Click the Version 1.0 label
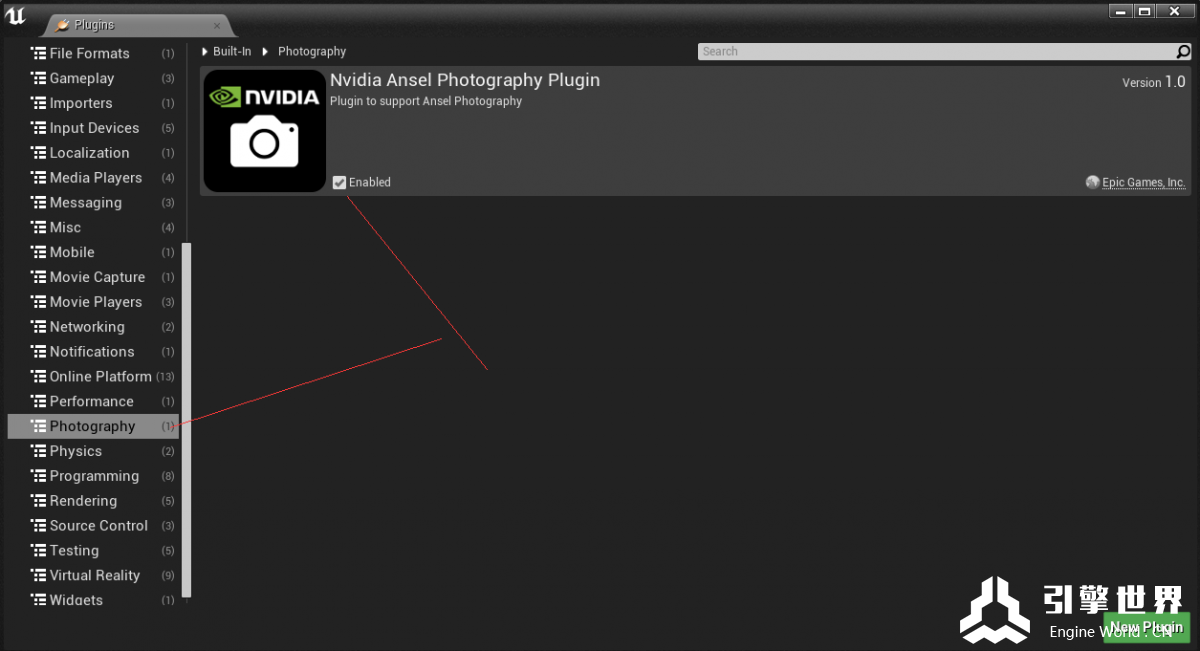The image size is (1200, 651). (x=1153, y=82)
